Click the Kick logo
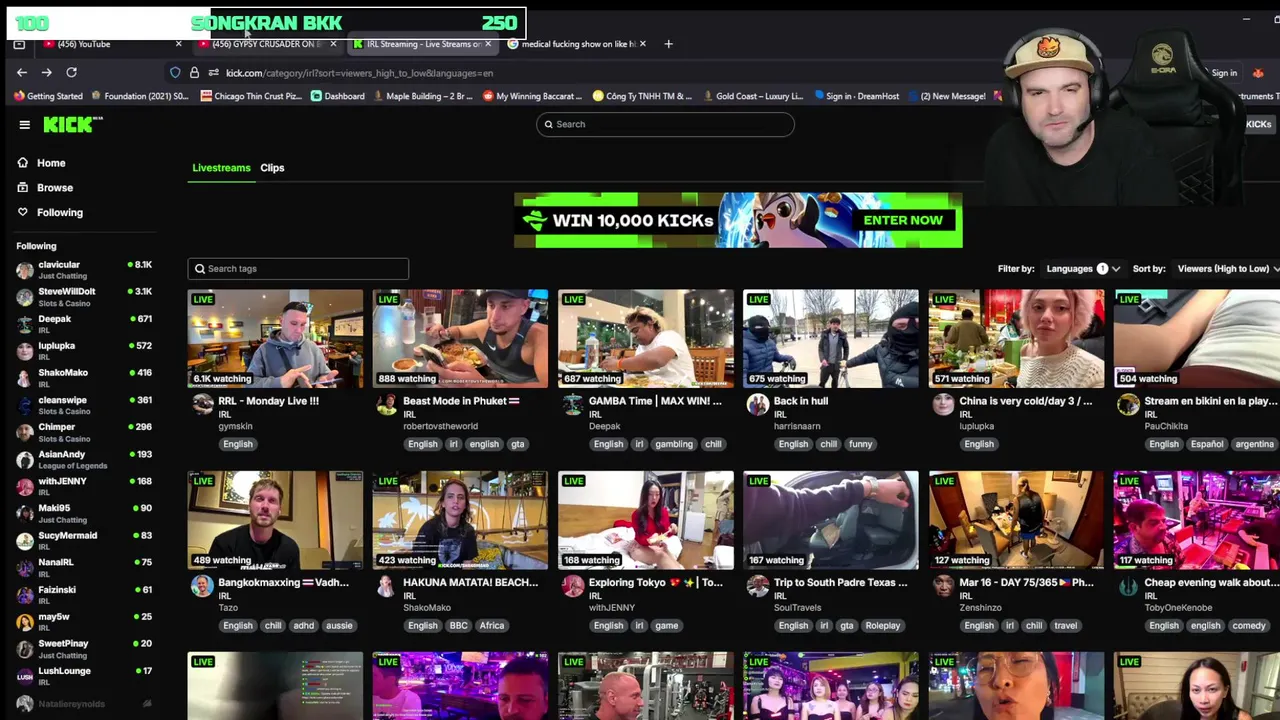The image size is (1280, 720). point(72,124)
